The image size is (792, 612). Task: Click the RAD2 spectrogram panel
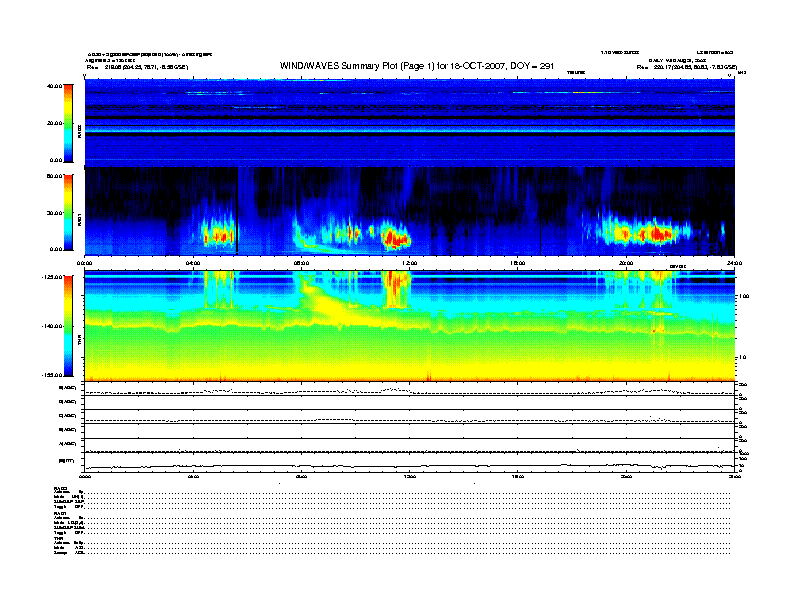pyautogui.click(x=410, y=123)
